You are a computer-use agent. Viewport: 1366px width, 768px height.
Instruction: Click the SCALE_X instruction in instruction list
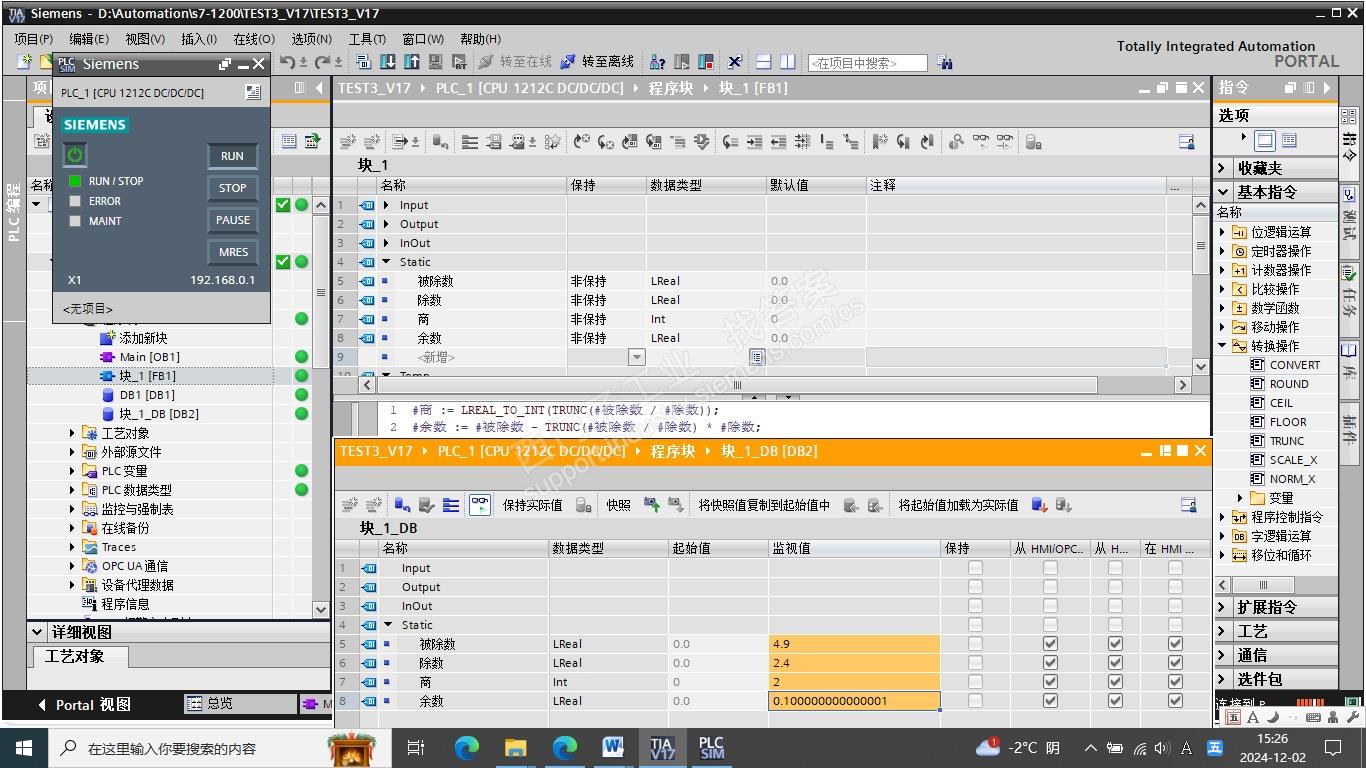coord(1293,460)
